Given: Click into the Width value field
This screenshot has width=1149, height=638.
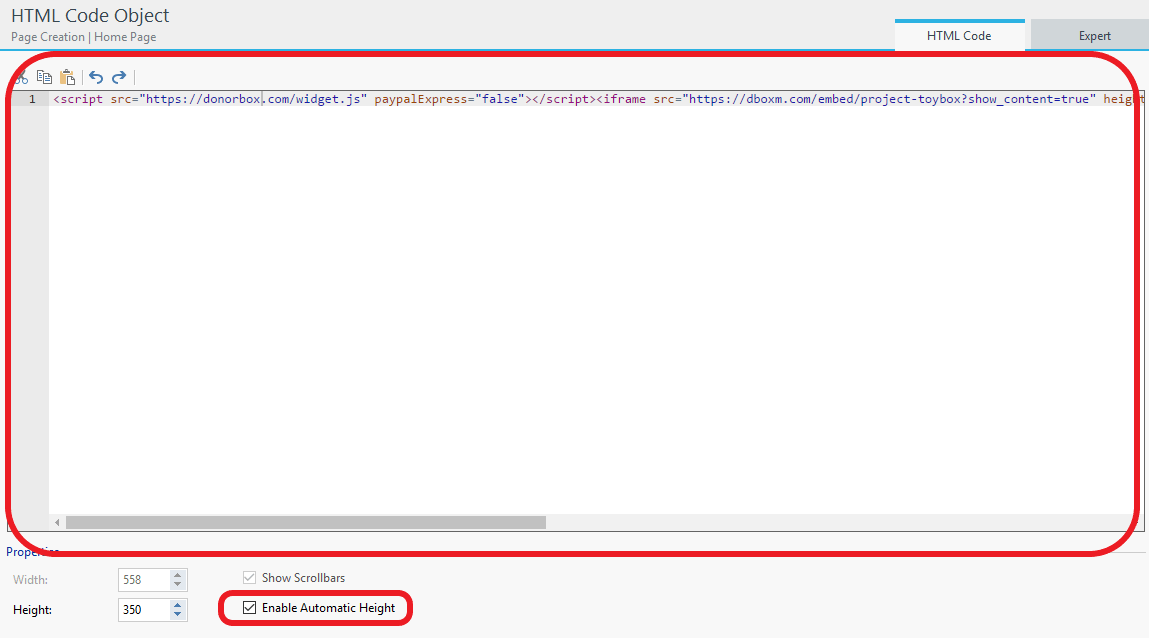Looking at the screenshot, I should click(x=143, y=580).
